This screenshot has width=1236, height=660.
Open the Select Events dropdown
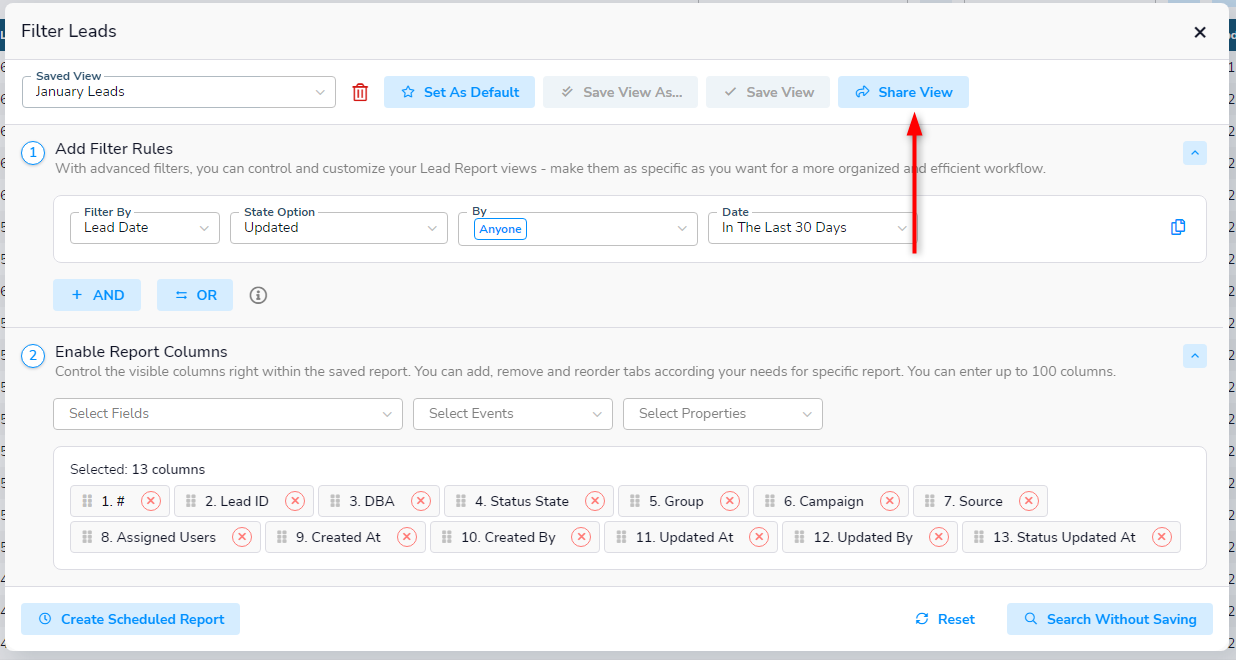[x=512, y=414]
